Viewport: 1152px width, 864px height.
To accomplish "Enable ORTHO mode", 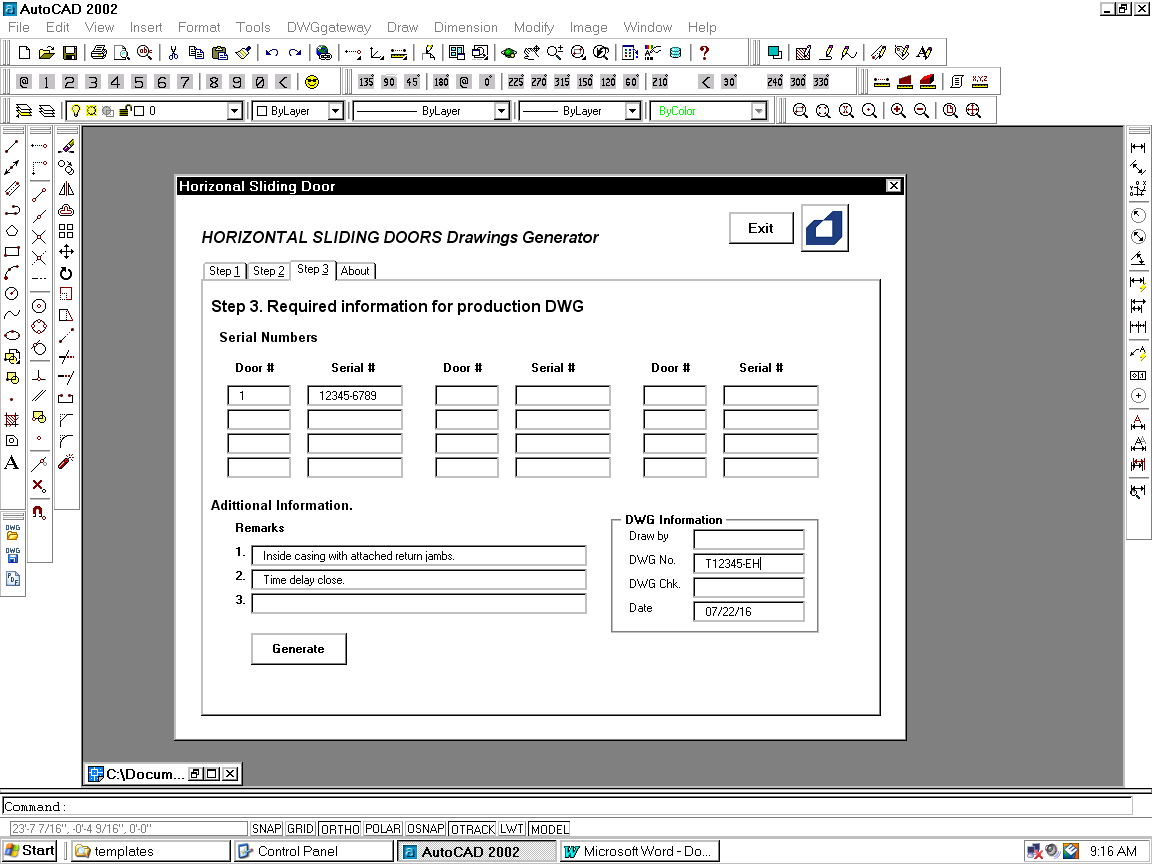I will (x=339, y=828).
